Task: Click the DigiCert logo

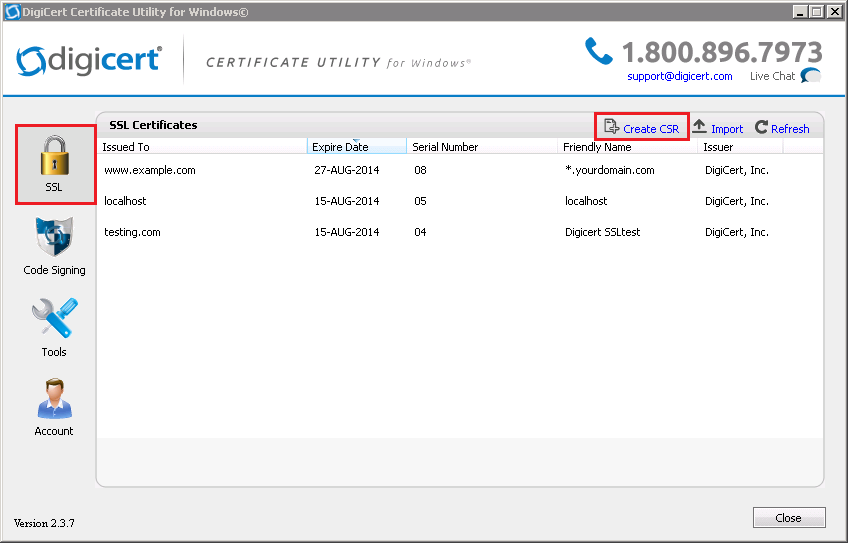Action: pyautogui.click(x=89, y=61)
